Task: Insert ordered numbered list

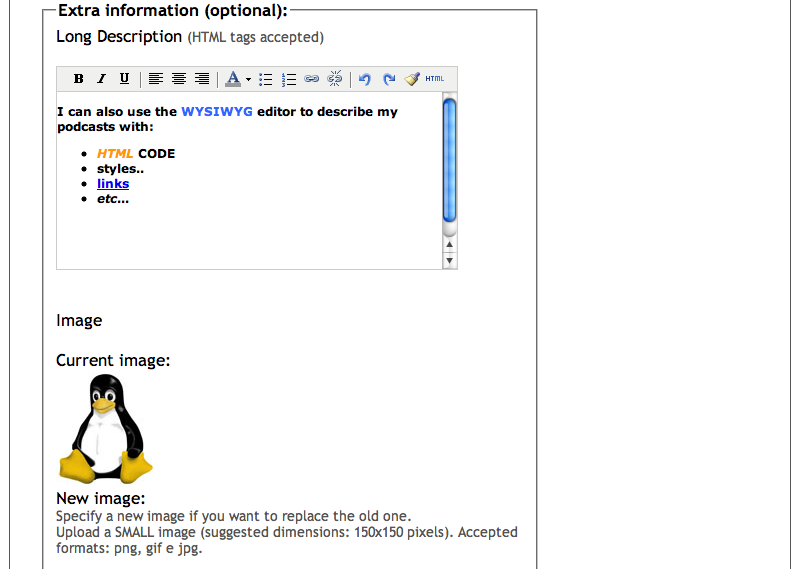Action: point(289,79)
